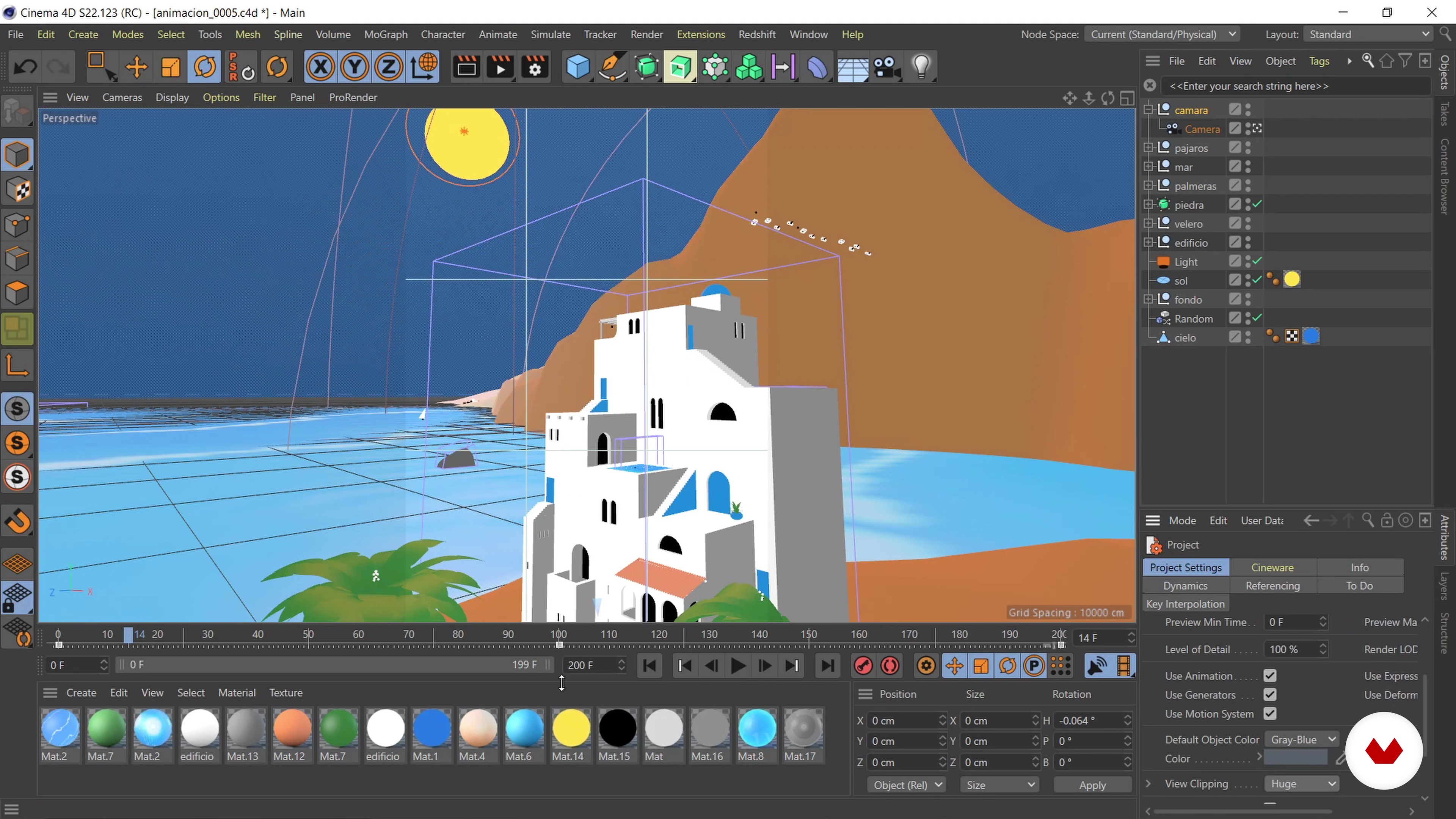1456x819 pixels.
Task: Open the Layout dropdown
Action: [x=1367, y=35]
